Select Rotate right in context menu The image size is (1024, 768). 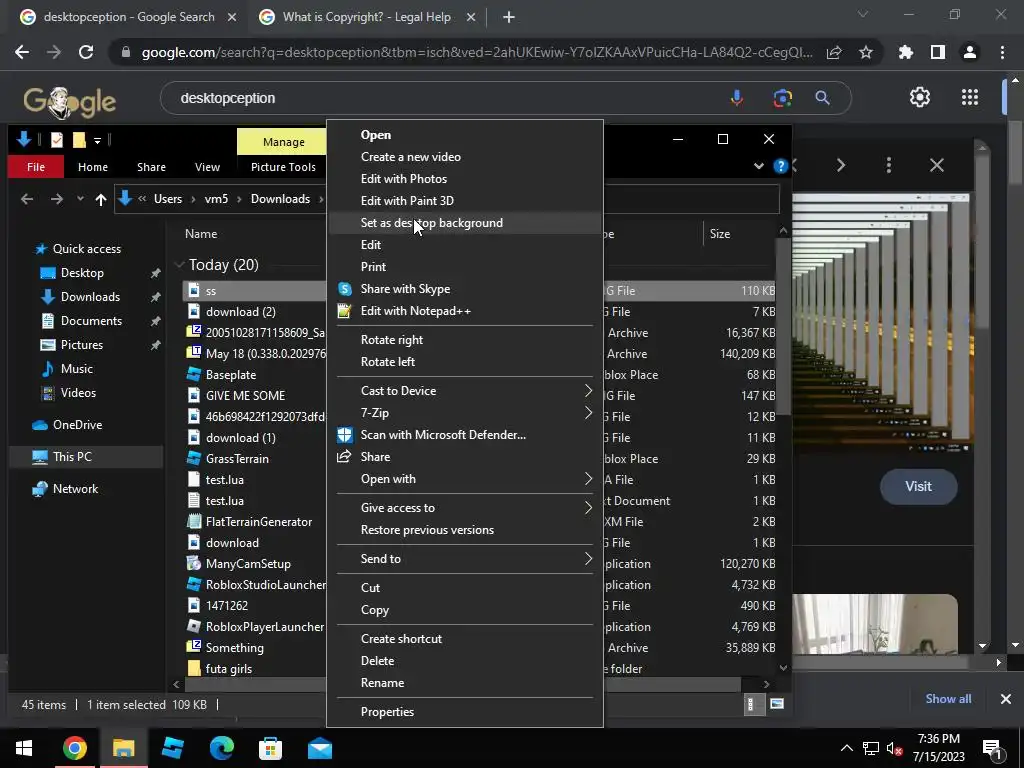464,340
